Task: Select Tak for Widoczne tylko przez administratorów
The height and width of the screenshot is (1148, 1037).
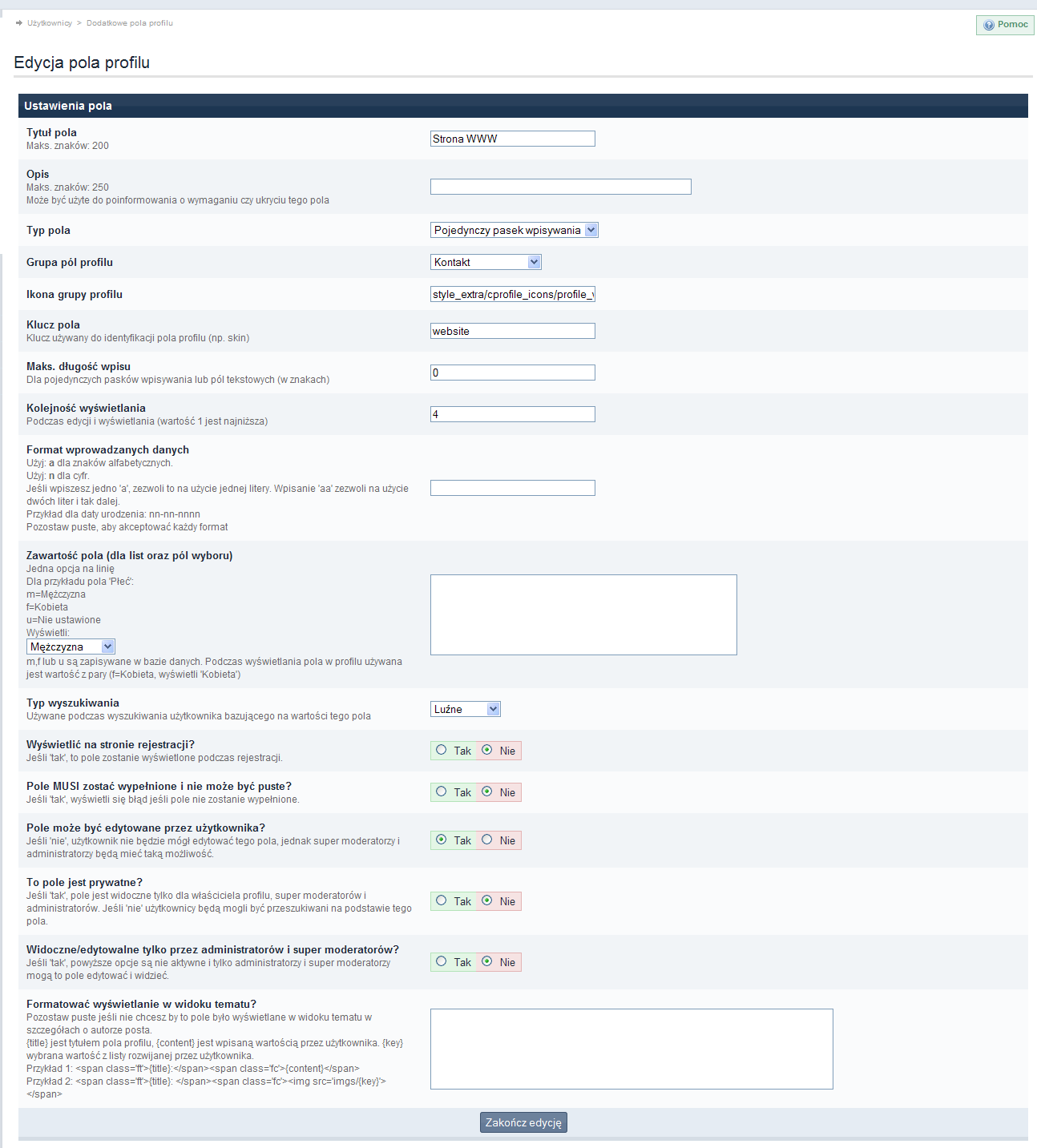Action: (x=441, y=961)
